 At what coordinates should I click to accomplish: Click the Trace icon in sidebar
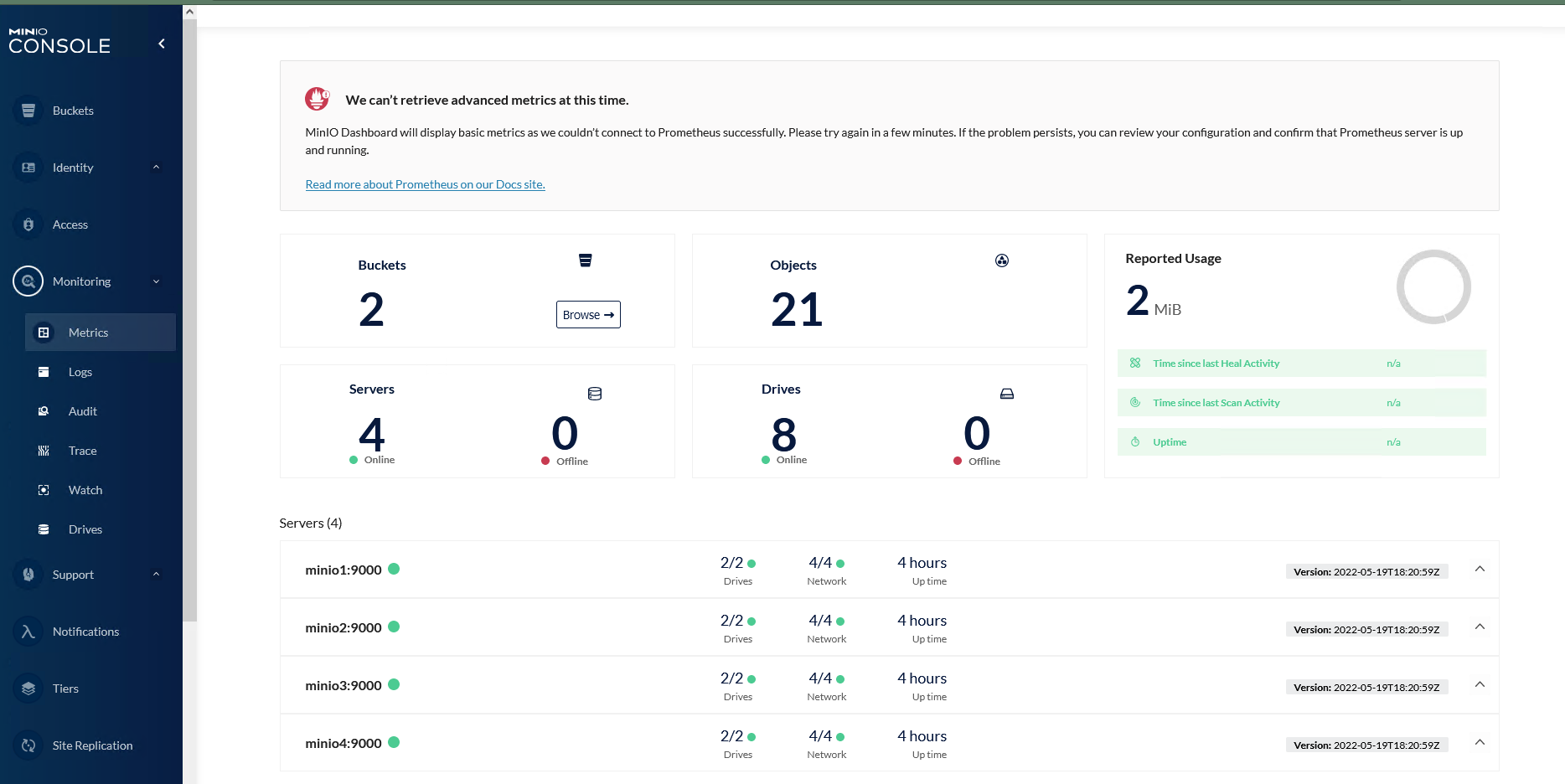pyautogui.click(x=44, y=451)
